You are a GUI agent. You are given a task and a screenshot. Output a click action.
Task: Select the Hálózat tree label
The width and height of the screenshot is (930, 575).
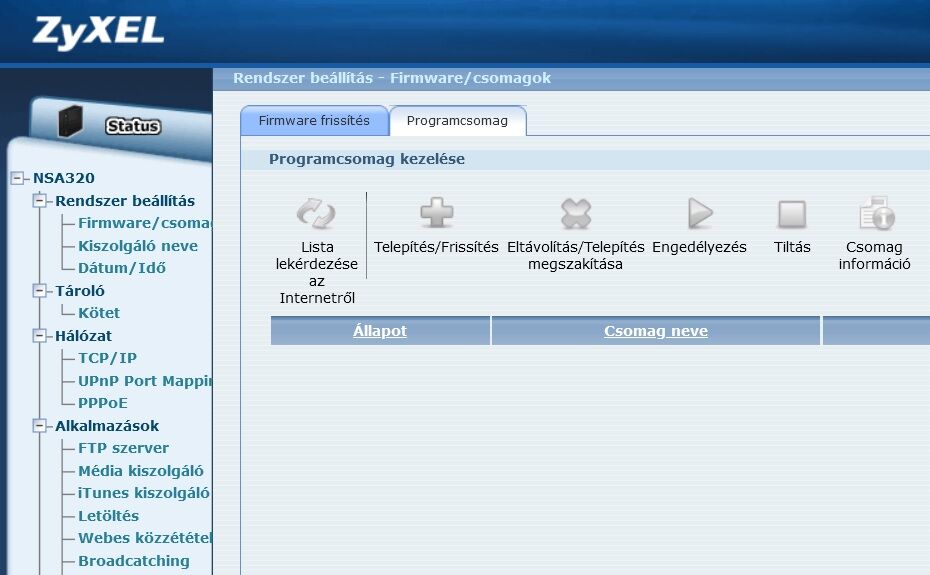(83, 336)
